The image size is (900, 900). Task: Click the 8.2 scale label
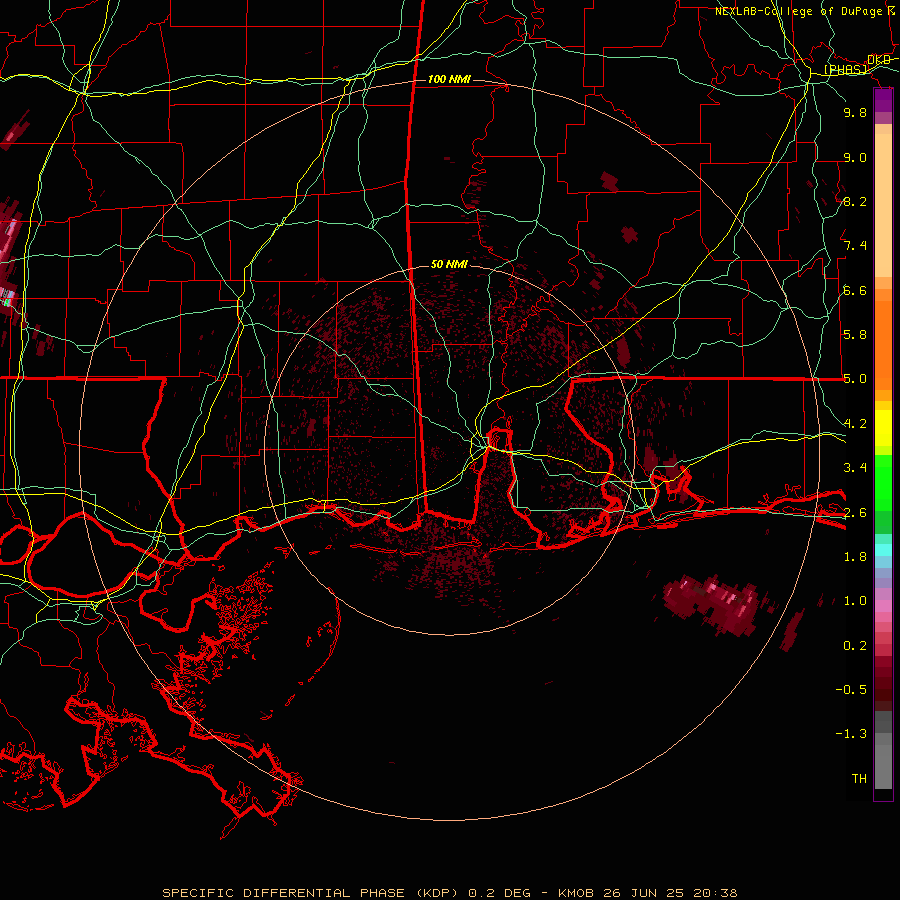coord(855,201)
